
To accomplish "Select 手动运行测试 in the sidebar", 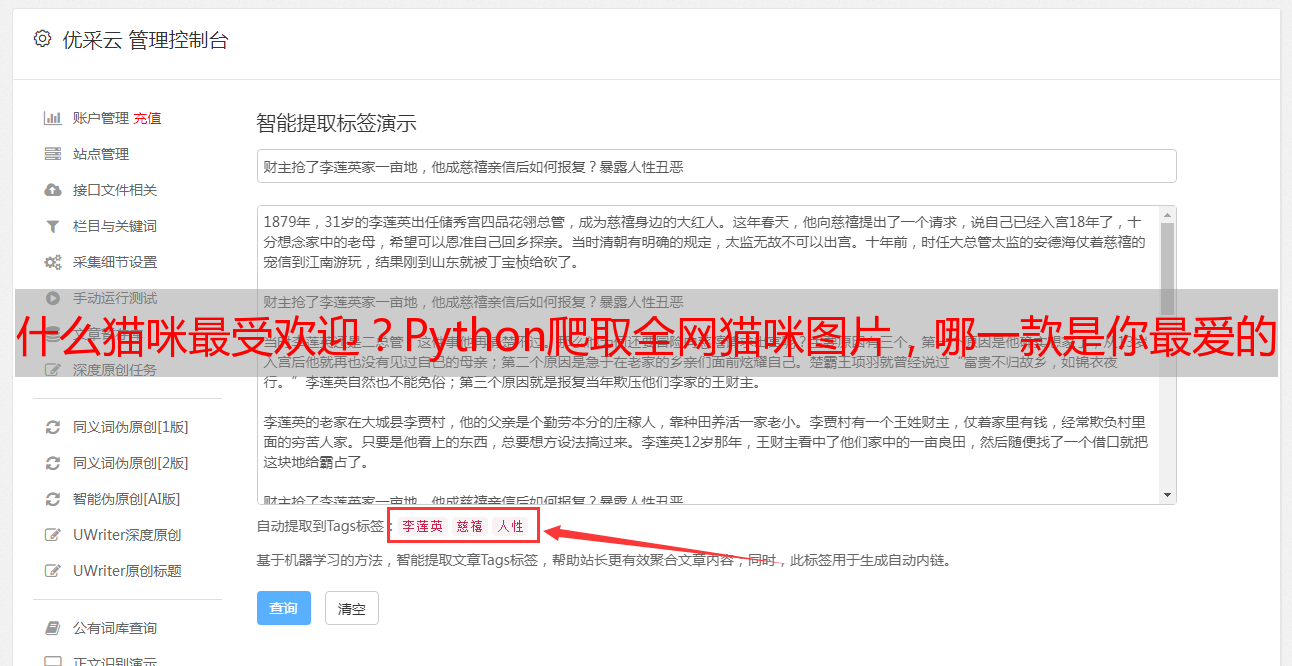I will 115,298.
